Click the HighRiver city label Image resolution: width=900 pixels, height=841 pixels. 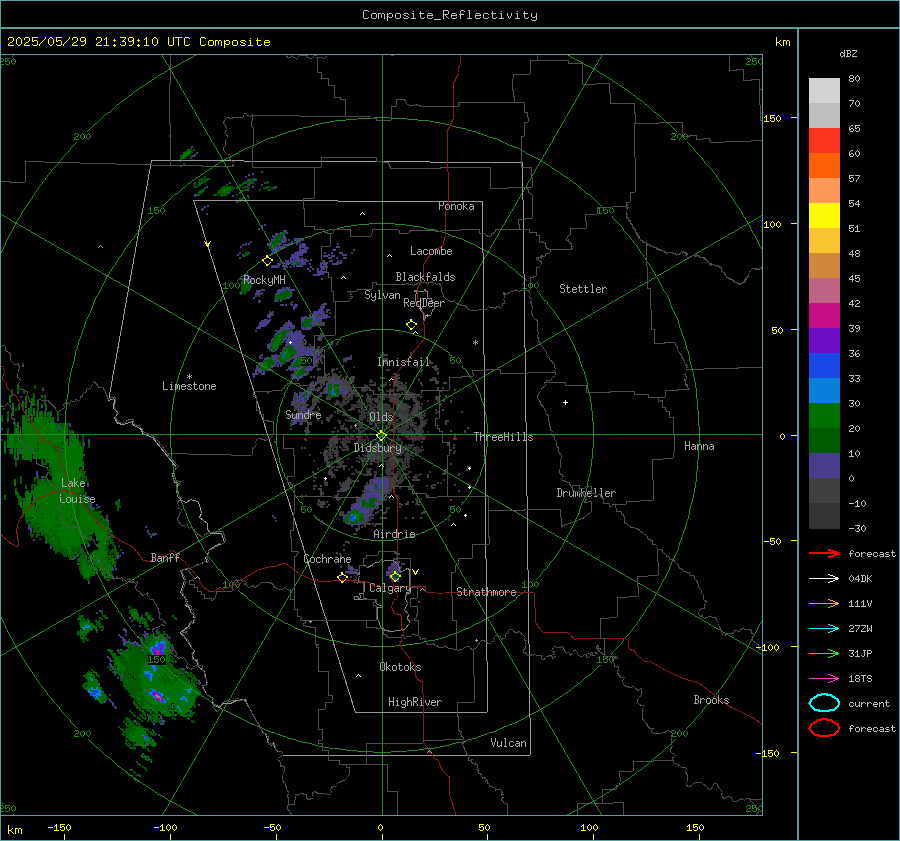415,702
